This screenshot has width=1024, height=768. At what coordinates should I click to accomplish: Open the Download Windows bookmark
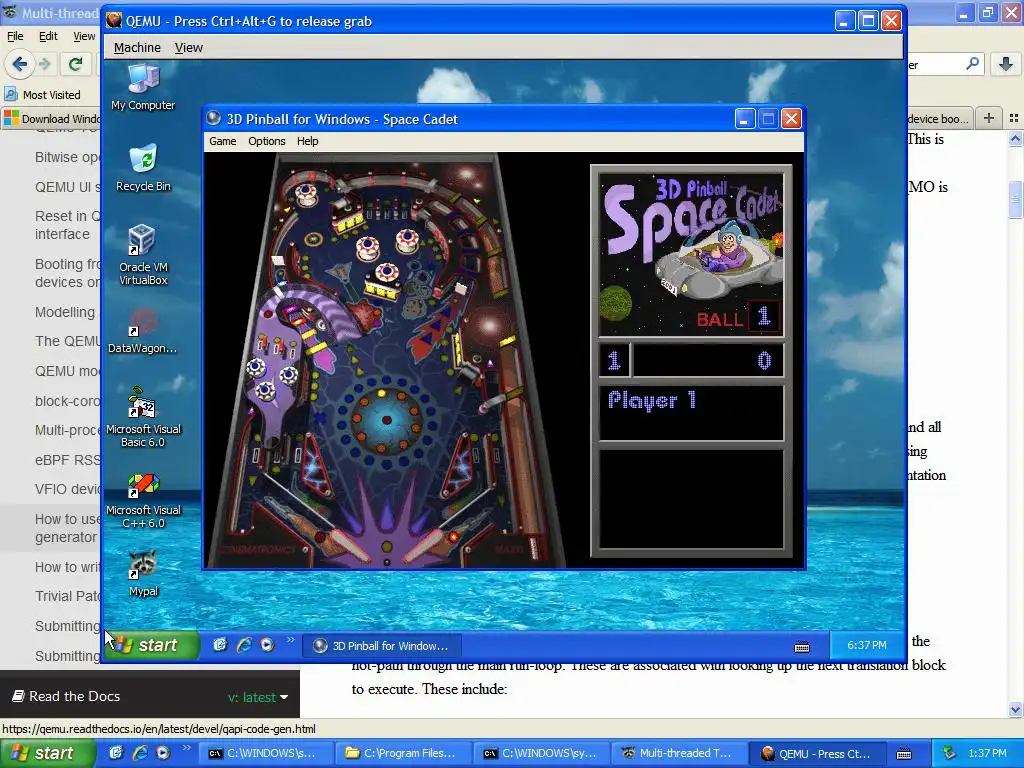pyautogui.click(x=52, y=119)
